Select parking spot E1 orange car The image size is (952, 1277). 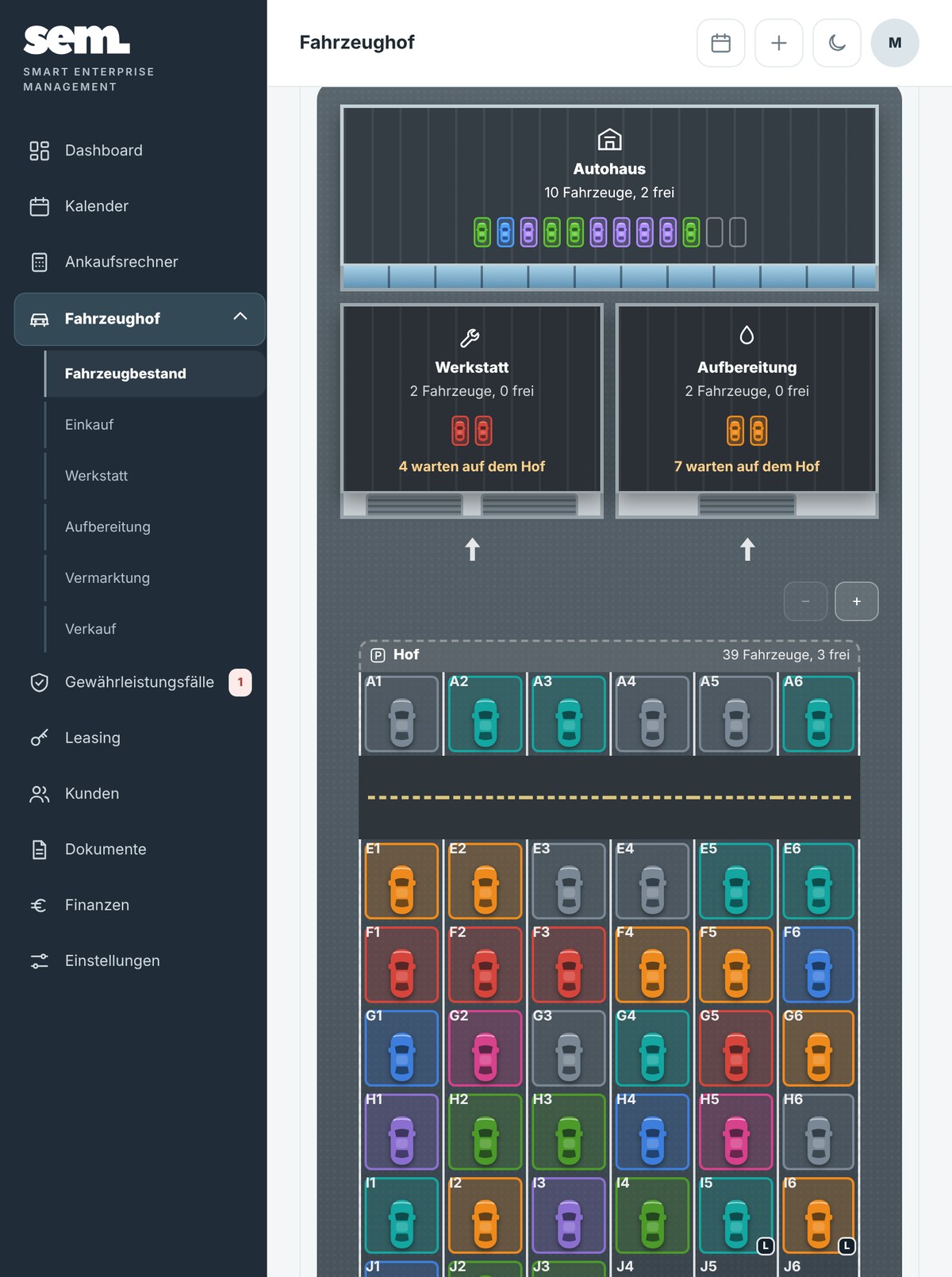click(401, 881)
